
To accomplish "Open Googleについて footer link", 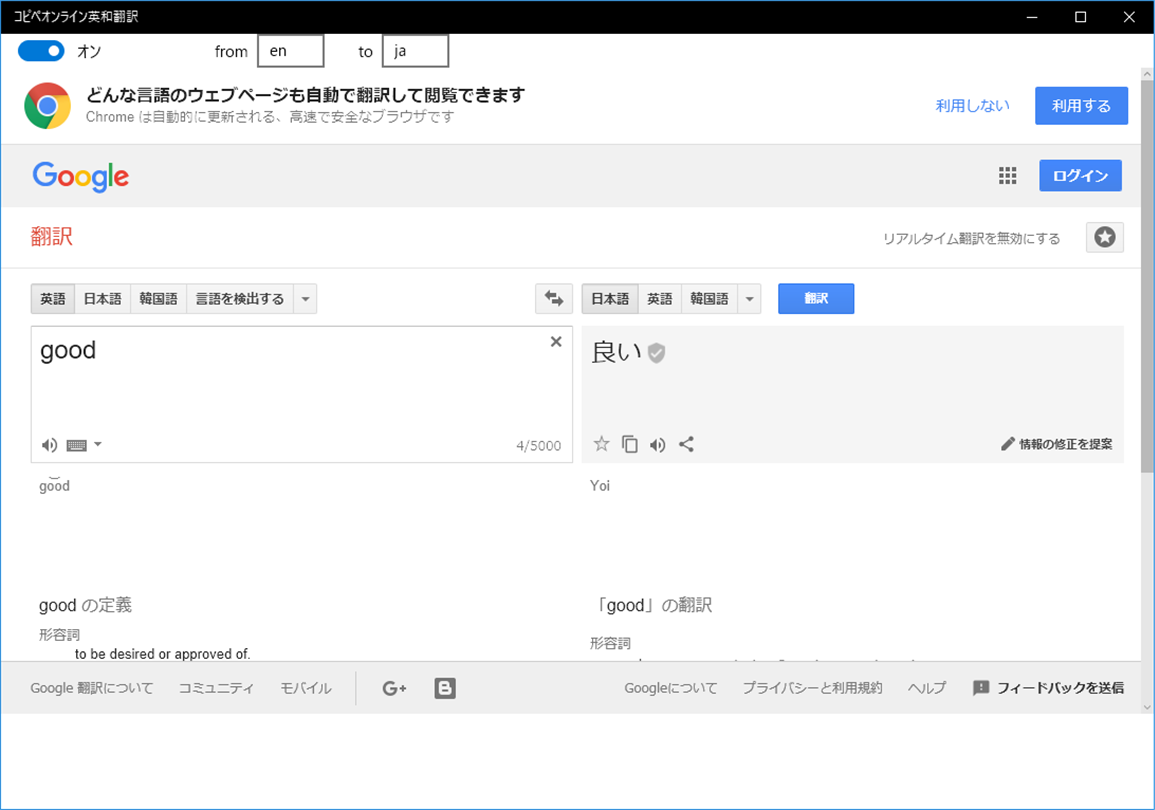I will (670, 688).
